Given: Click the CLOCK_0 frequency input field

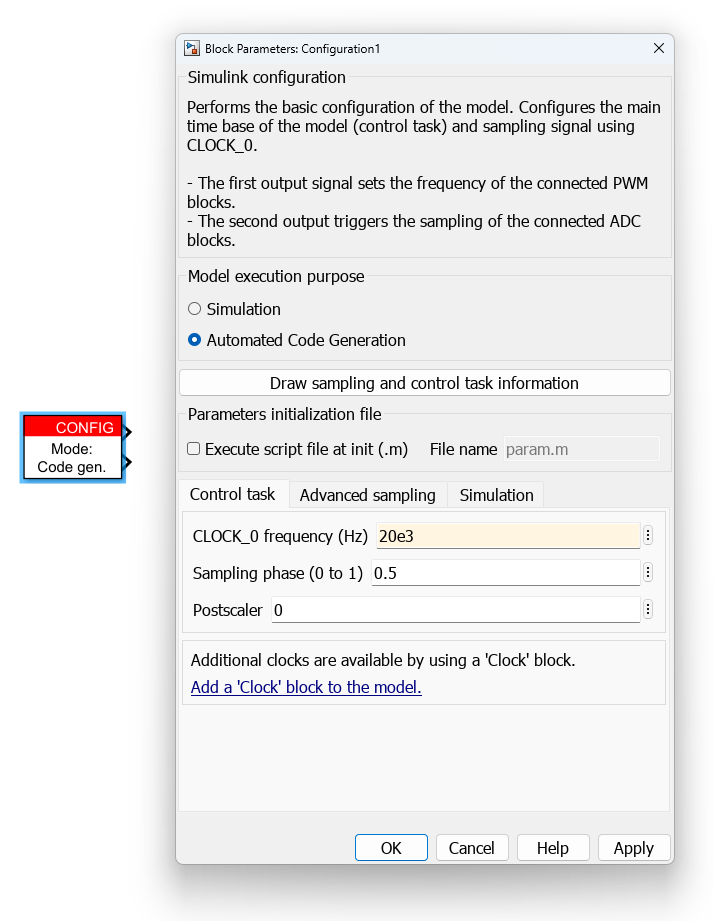Looking at the screenshot, I should 507,536.
